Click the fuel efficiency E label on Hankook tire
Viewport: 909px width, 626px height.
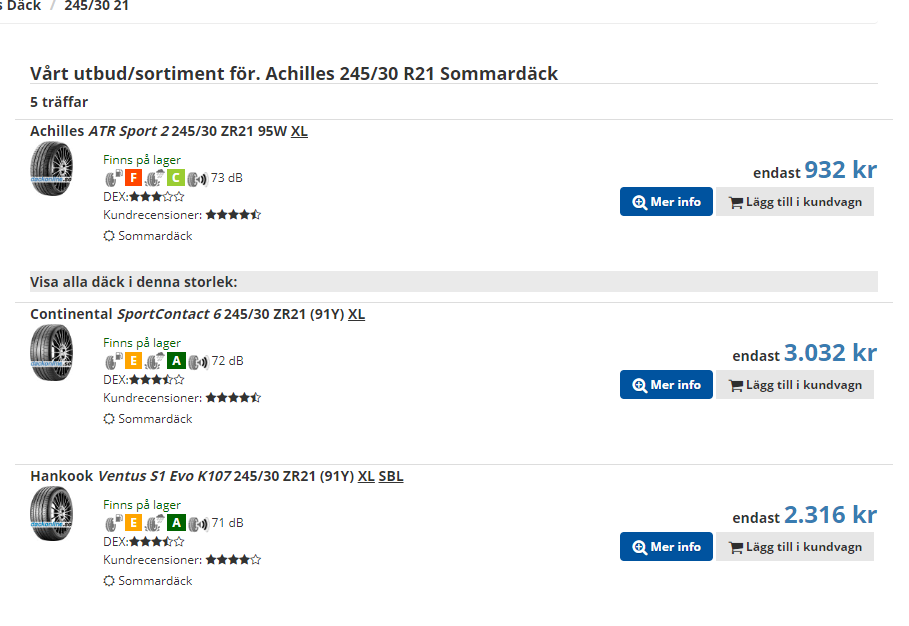tap(133, 523)
